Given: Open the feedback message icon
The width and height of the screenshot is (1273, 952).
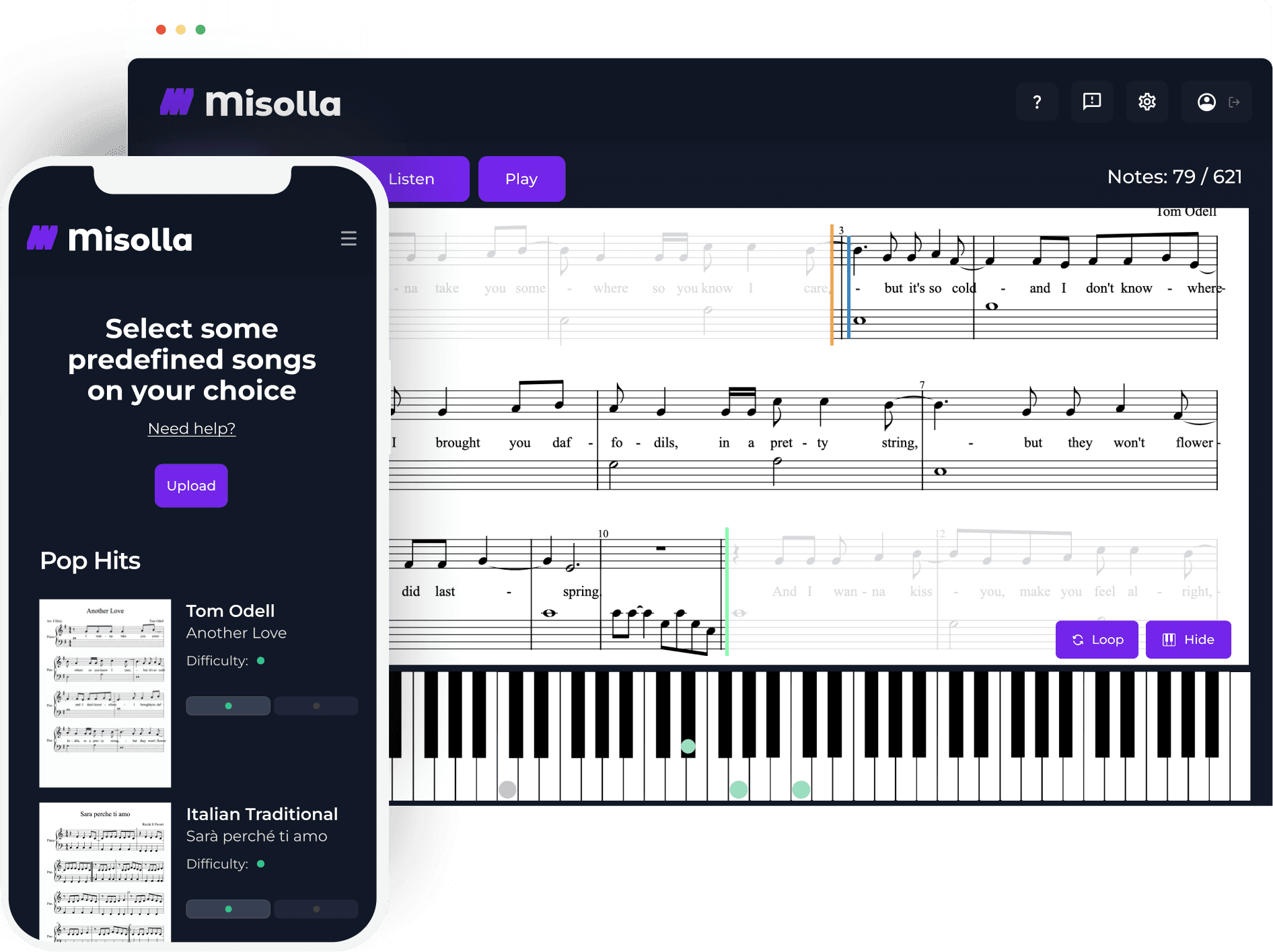Looking at the screenshot, I should pyautogui.click(x=1091, y=102).
